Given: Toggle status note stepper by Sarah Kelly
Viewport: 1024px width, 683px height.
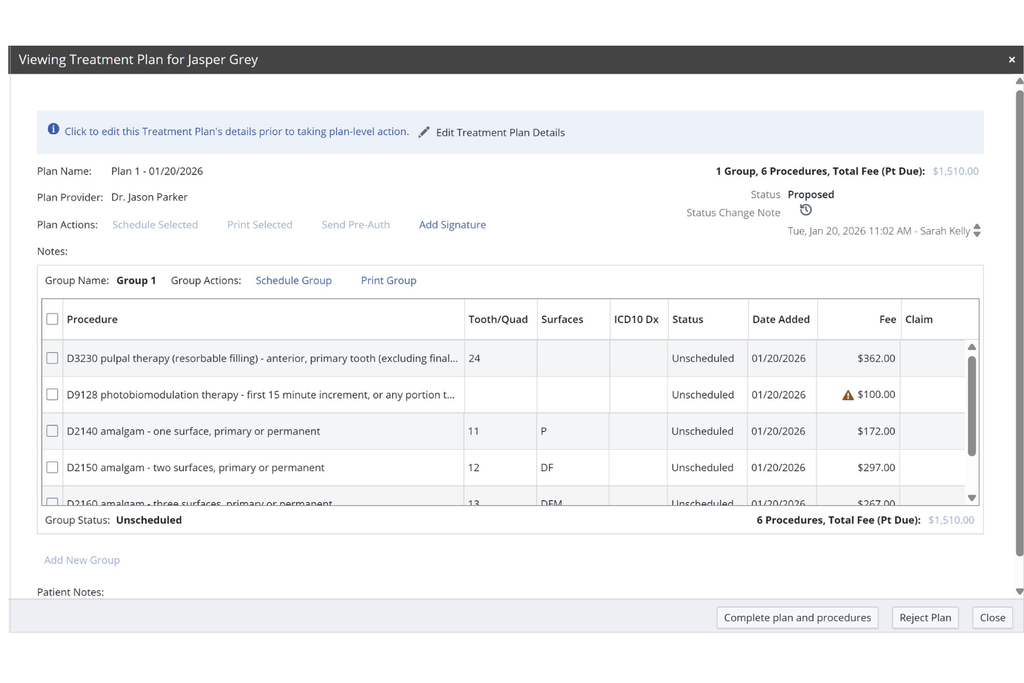Looking at the screenshot, I should point(977,230).
